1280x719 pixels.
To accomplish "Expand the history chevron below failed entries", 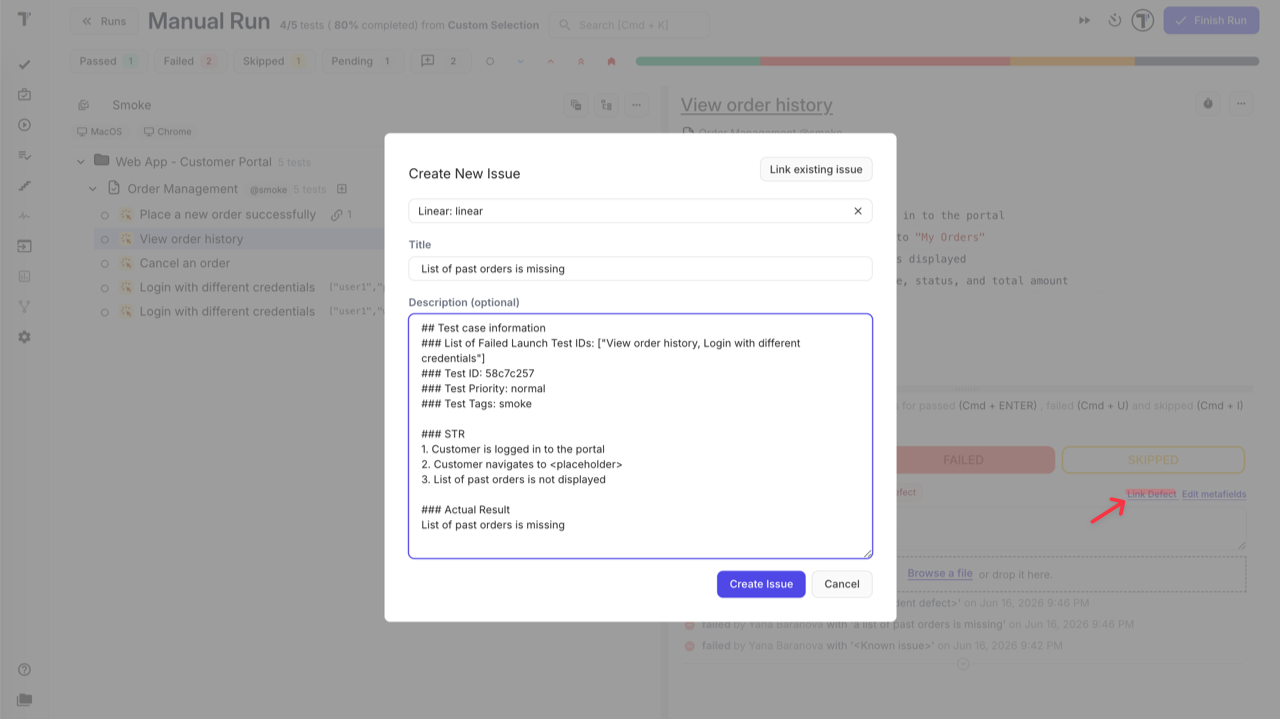I will [963, 663].
